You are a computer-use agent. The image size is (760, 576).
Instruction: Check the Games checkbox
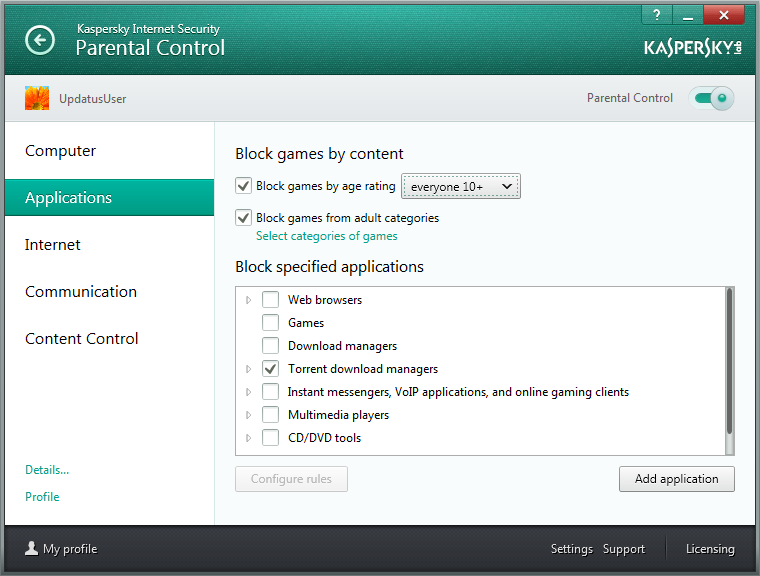click(270, 322)
